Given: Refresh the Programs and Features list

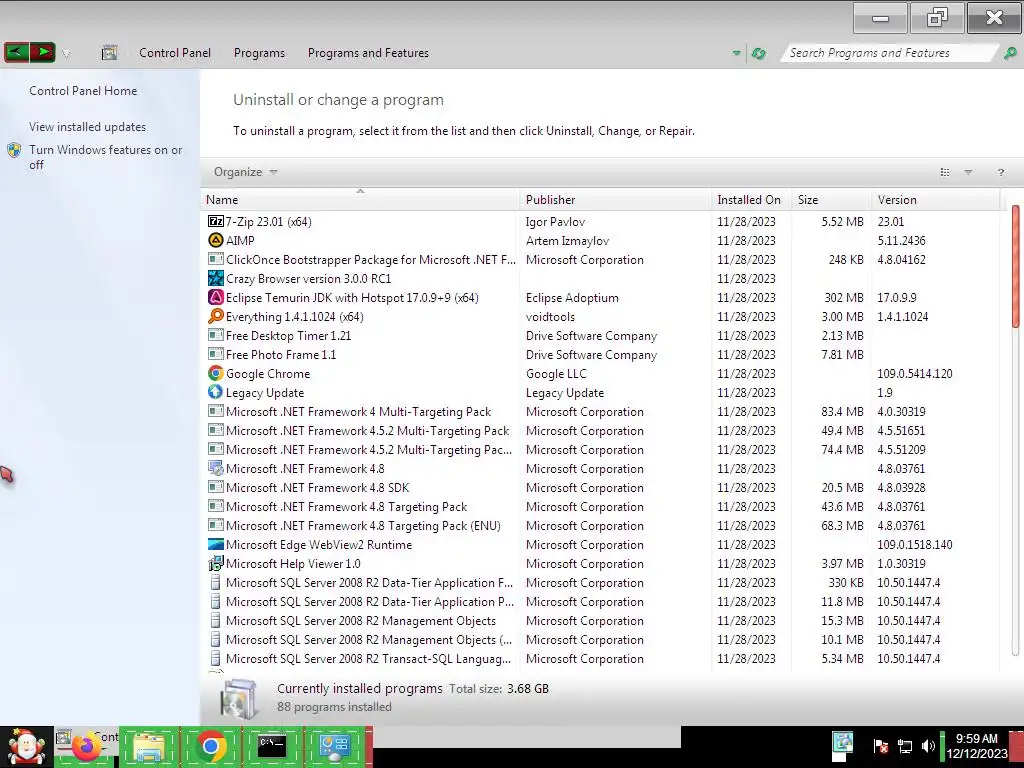Looking at the screenshot, I should pyautogui.click(x=758, y=53).
